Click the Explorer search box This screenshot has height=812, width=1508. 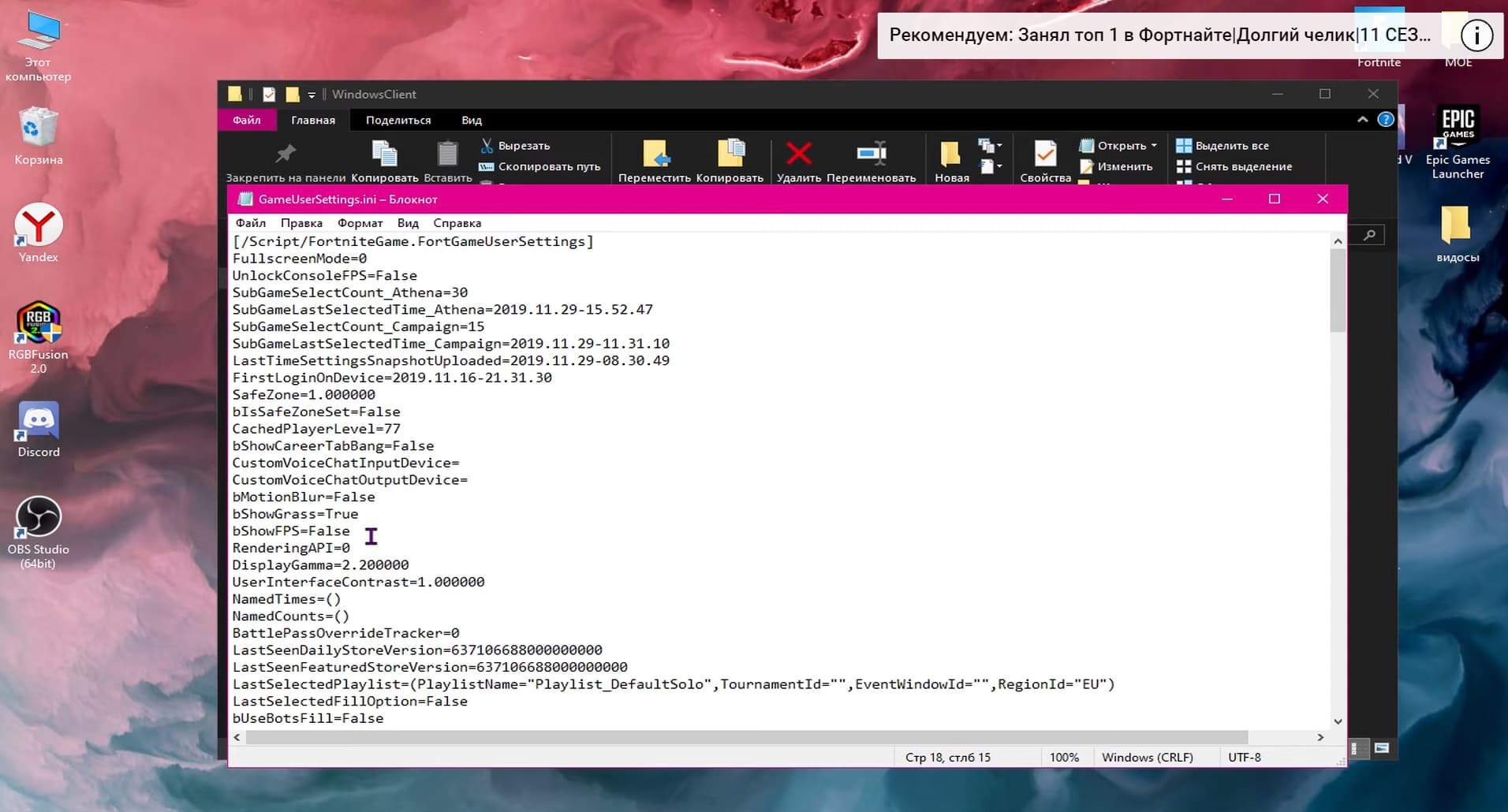pos(1369,235)
